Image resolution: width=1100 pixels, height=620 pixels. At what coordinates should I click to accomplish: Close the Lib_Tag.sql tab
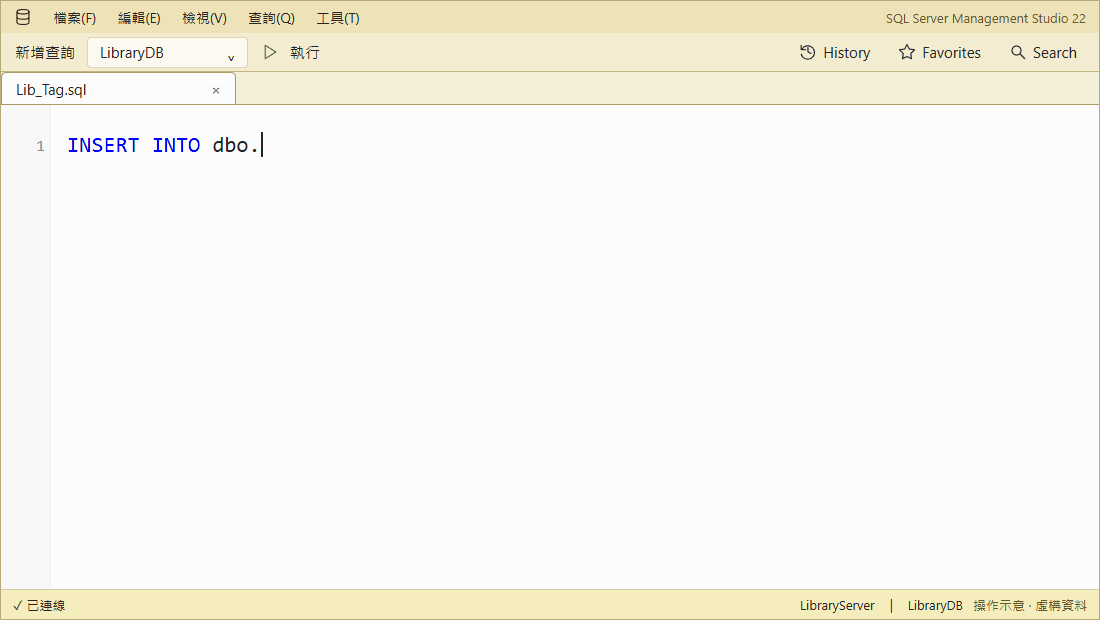click(x=216, y=90)
